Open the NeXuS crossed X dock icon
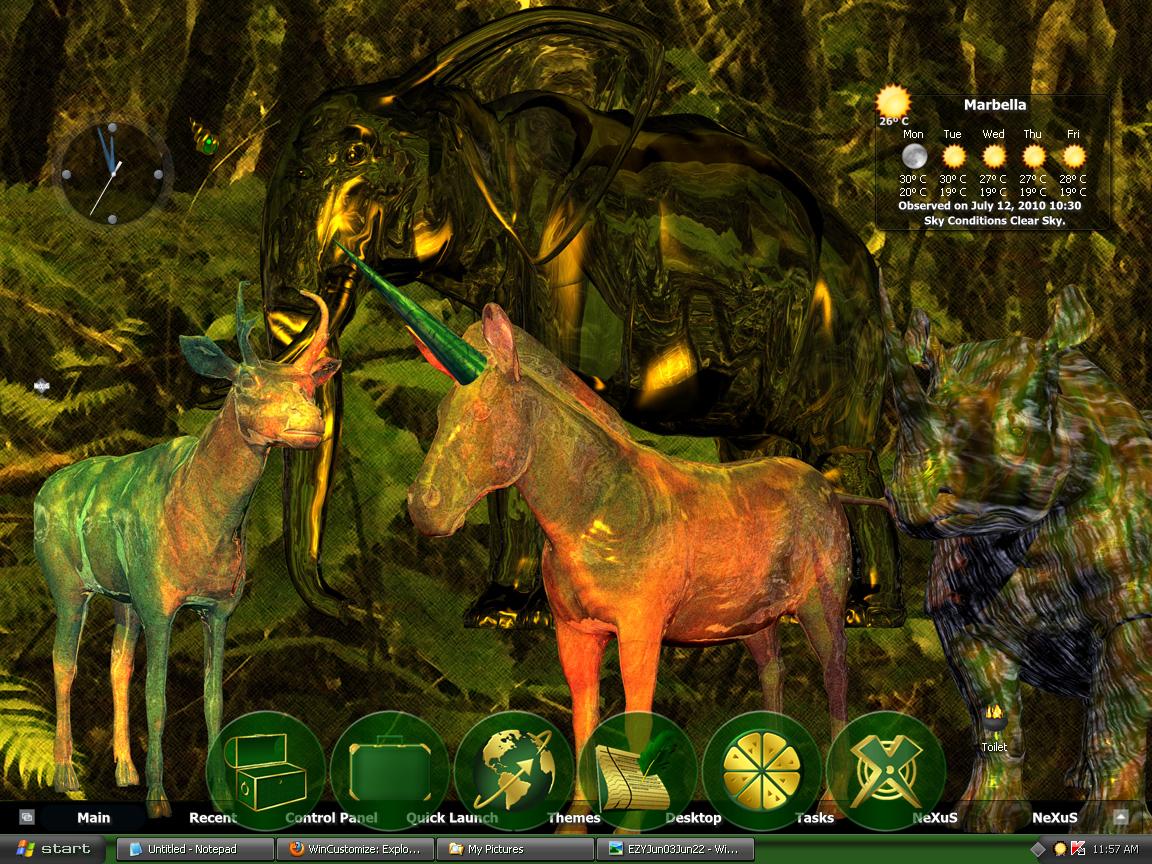 coord(885,771)
